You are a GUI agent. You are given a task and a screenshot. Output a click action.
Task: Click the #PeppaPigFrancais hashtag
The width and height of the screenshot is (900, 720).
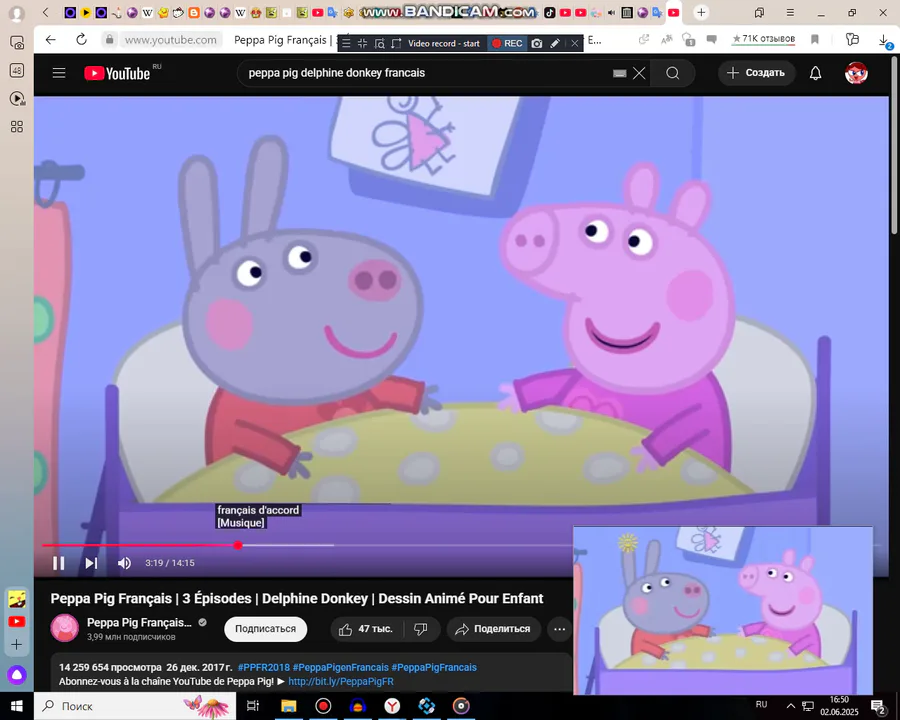coord(434,667)
